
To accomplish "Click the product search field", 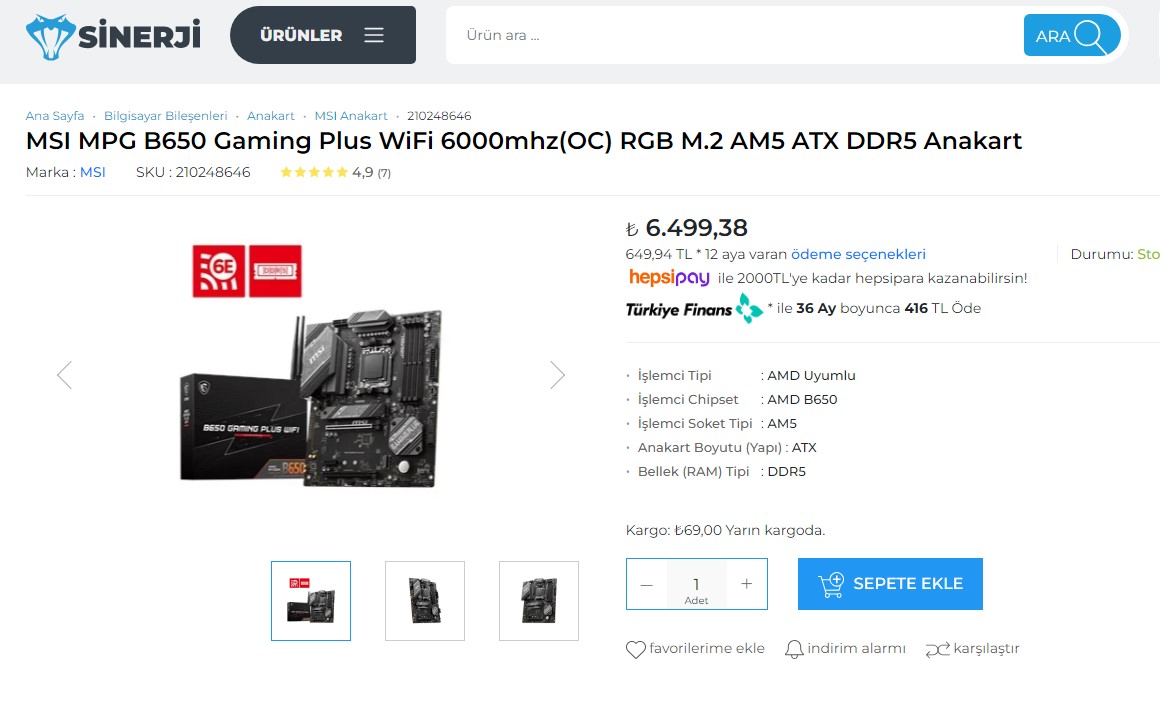I will pos(732,35).
